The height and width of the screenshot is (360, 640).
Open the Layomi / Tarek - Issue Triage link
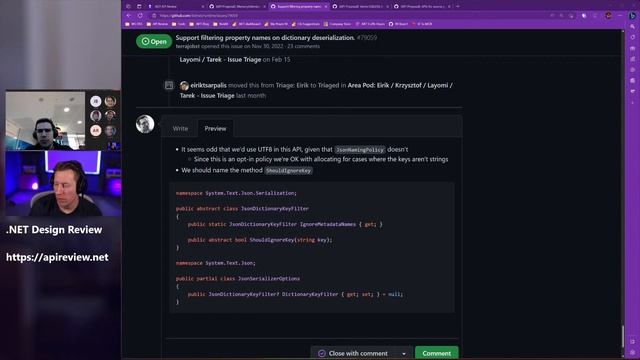tap(220, 60)
